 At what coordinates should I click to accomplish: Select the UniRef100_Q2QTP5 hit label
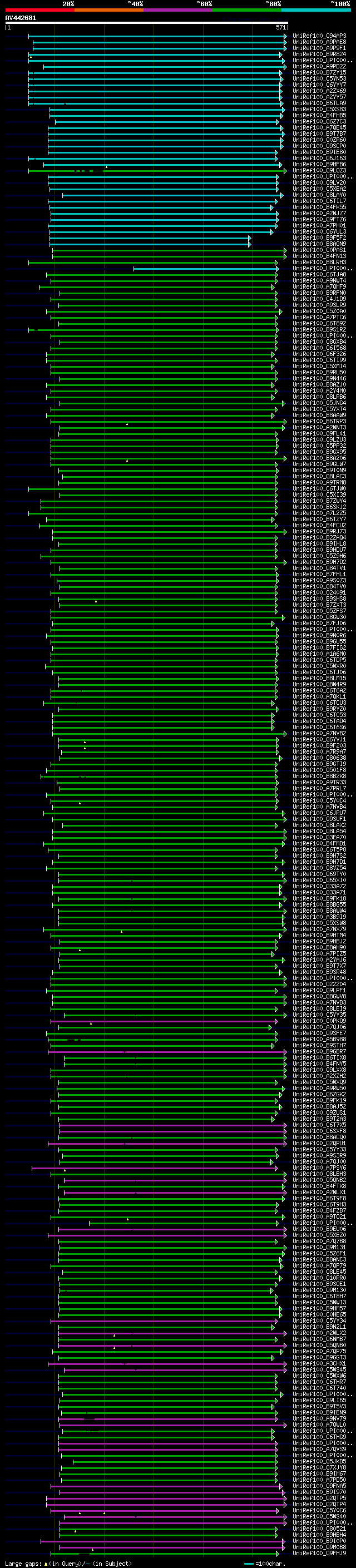pyautogui.click(x=319, y=1498)
